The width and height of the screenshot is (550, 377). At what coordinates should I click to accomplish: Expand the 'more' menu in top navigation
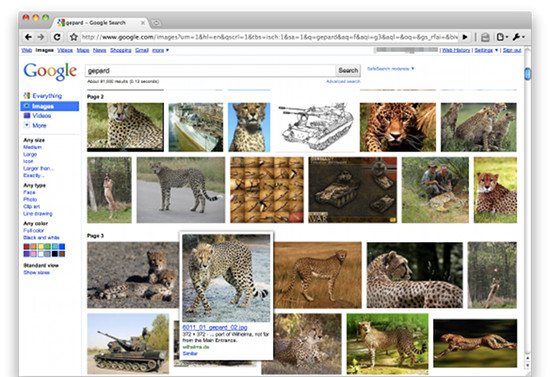click(x=160, y=50)
